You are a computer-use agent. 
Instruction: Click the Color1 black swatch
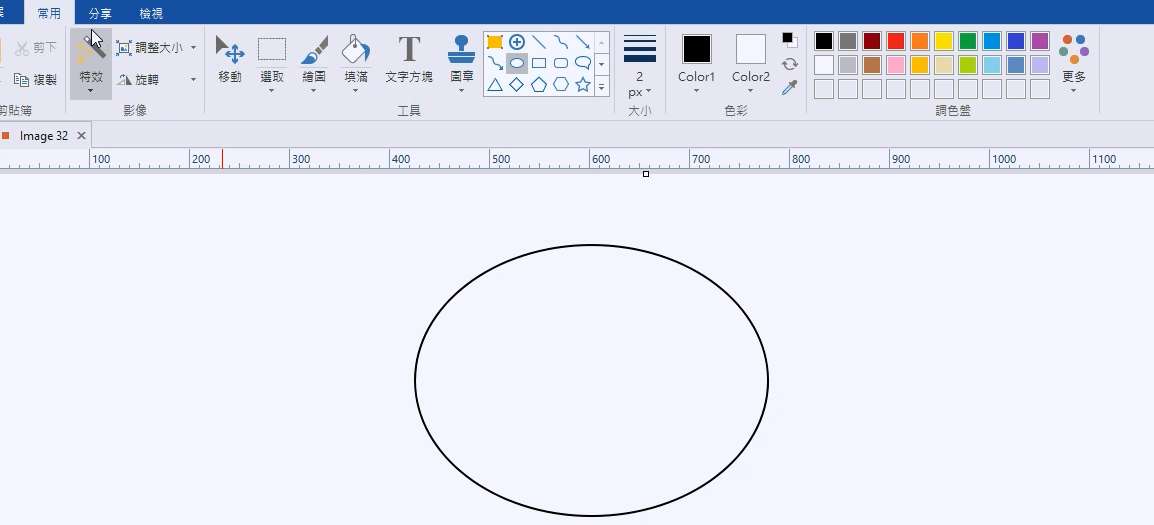tap(697, 49)
